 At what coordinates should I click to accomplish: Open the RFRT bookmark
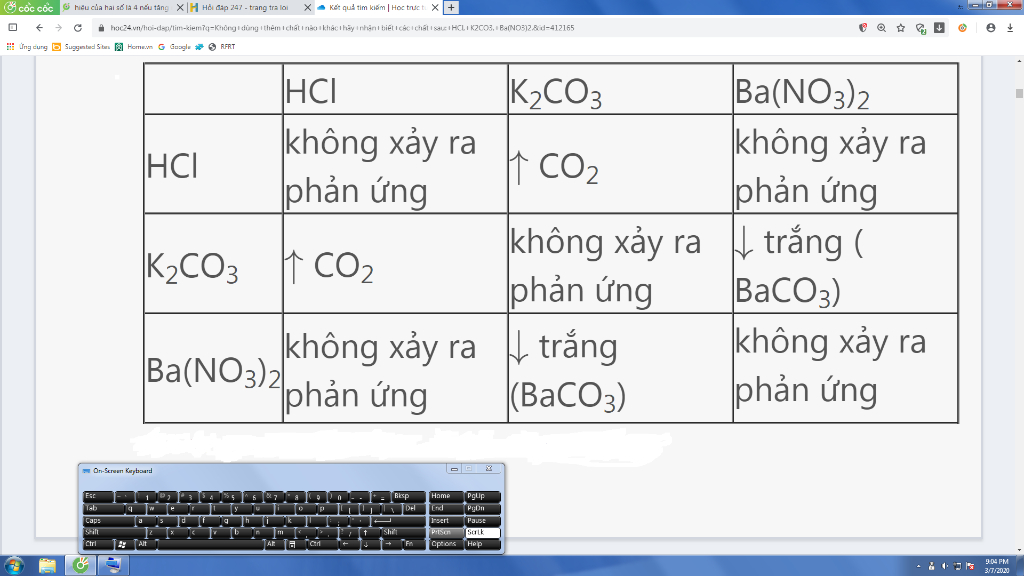coord(222,47)
